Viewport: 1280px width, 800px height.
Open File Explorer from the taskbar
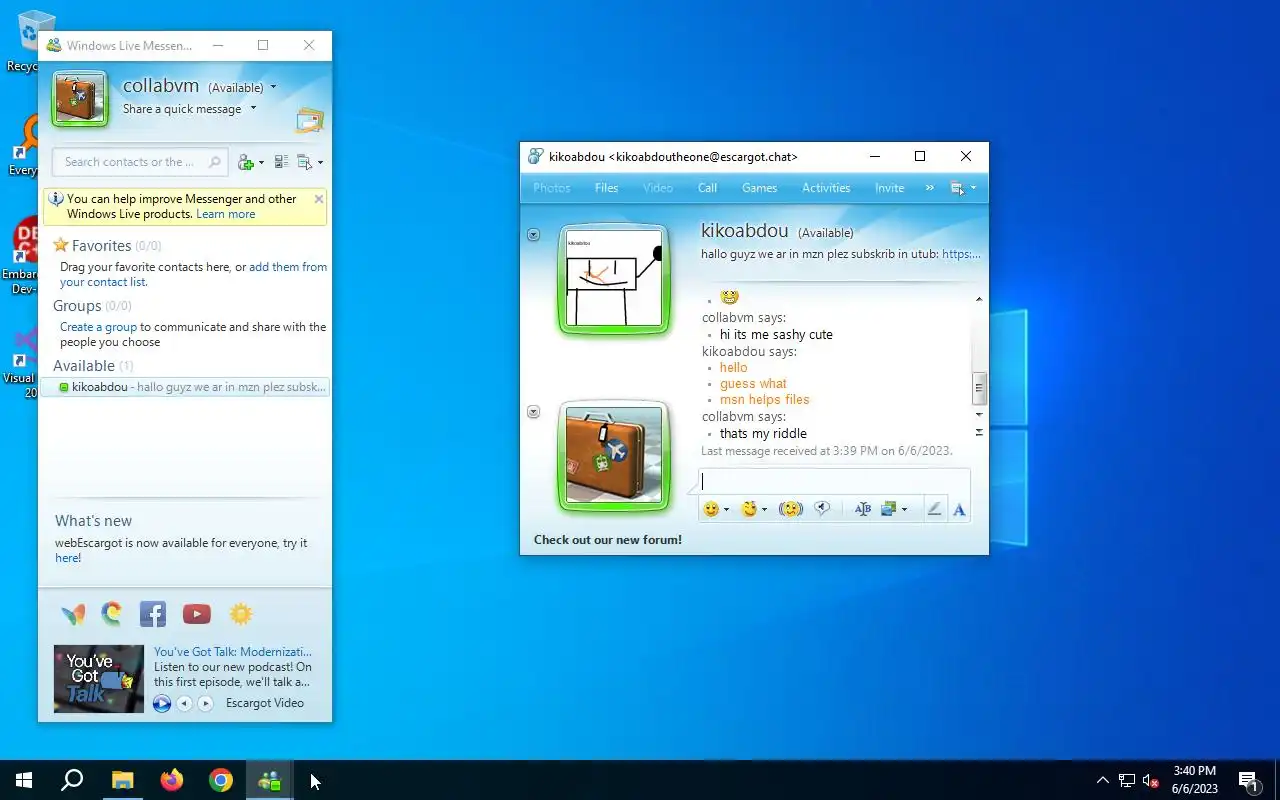coord(122,780)
